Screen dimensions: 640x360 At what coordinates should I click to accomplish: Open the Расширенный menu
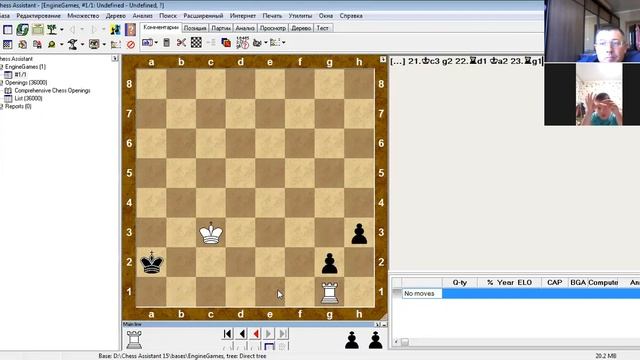coord(203,16)
